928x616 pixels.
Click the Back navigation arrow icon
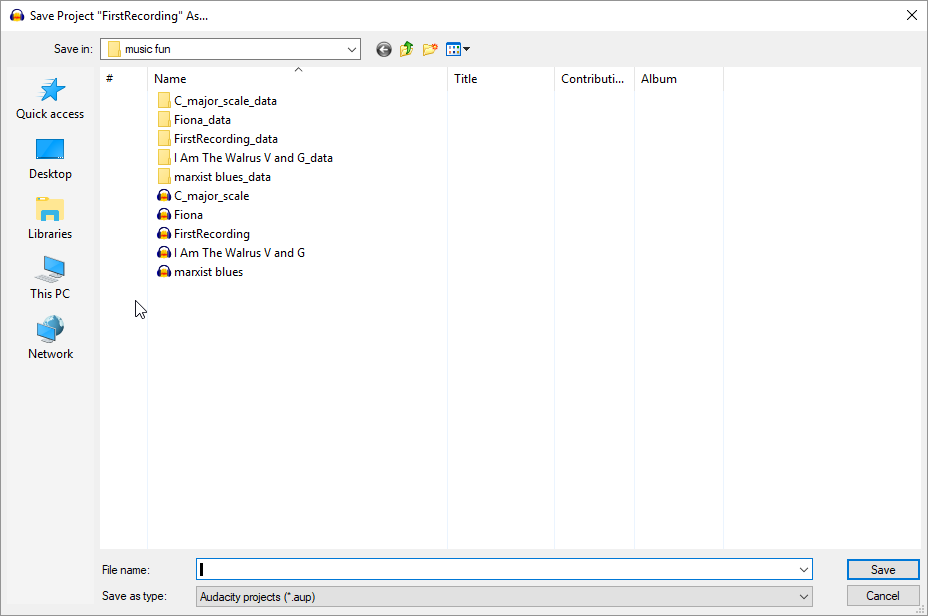(x=384, y=49)
